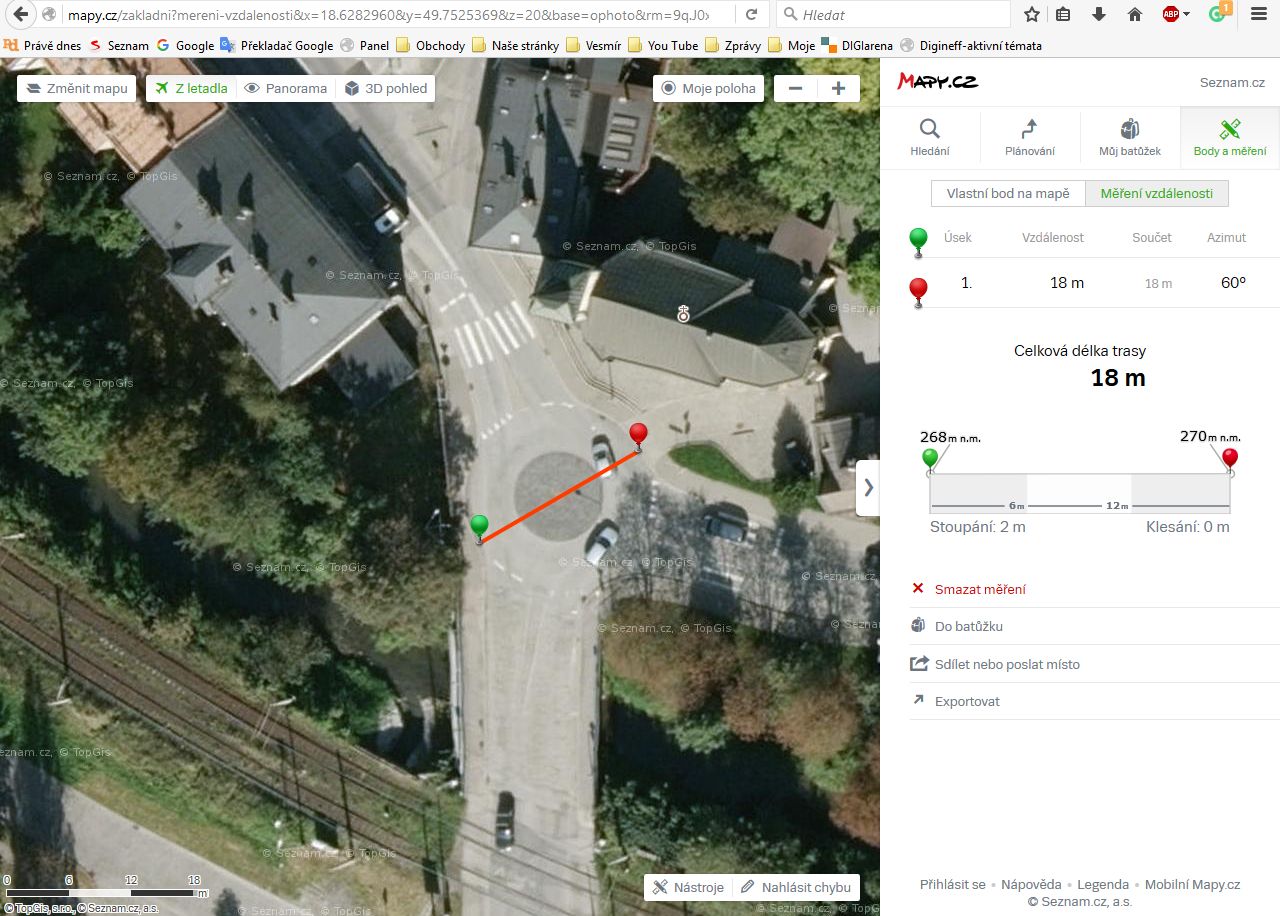Toggle Z letadla aerial view

(x=190, y=88)
